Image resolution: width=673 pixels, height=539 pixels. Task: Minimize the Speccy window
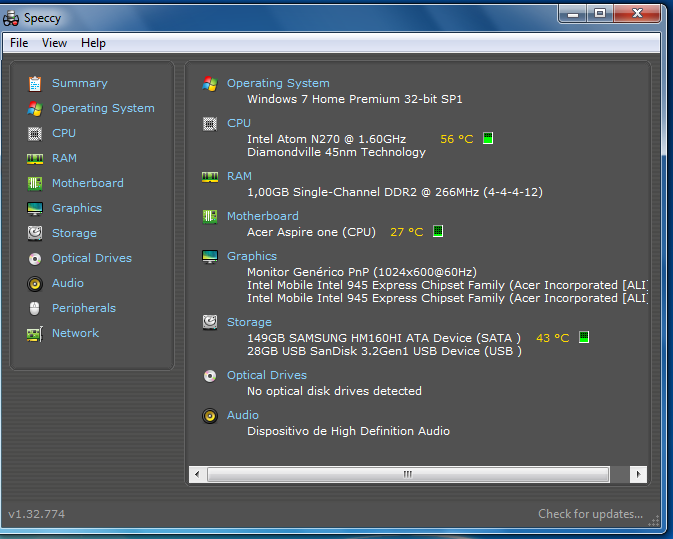573,14
